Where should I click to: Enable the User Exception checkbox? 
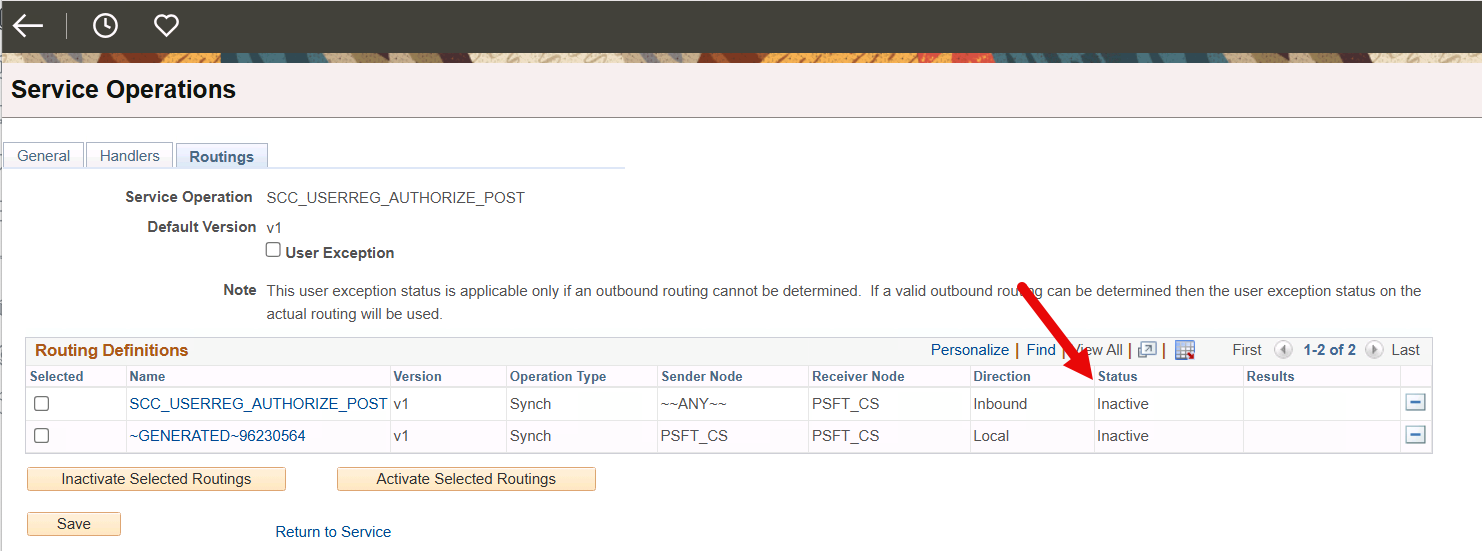point(273,250)
